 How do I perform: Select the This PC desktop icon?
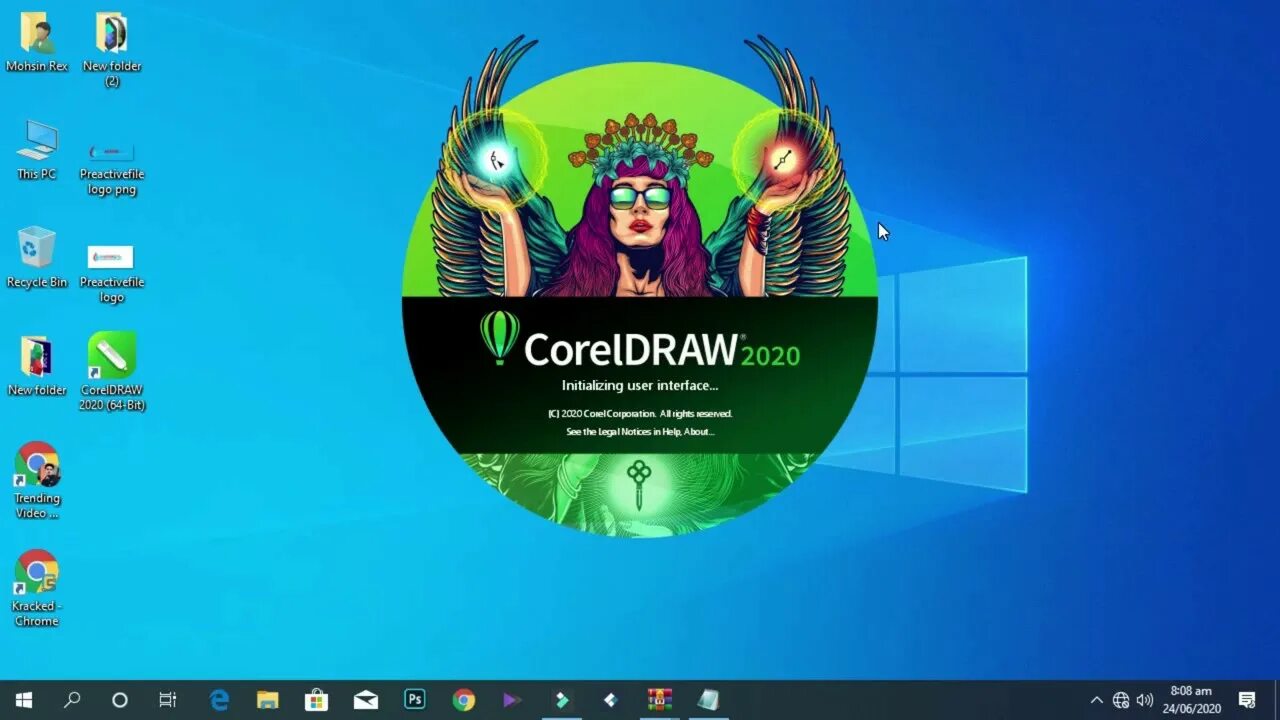pyautogui.click(x=37, y=150)
